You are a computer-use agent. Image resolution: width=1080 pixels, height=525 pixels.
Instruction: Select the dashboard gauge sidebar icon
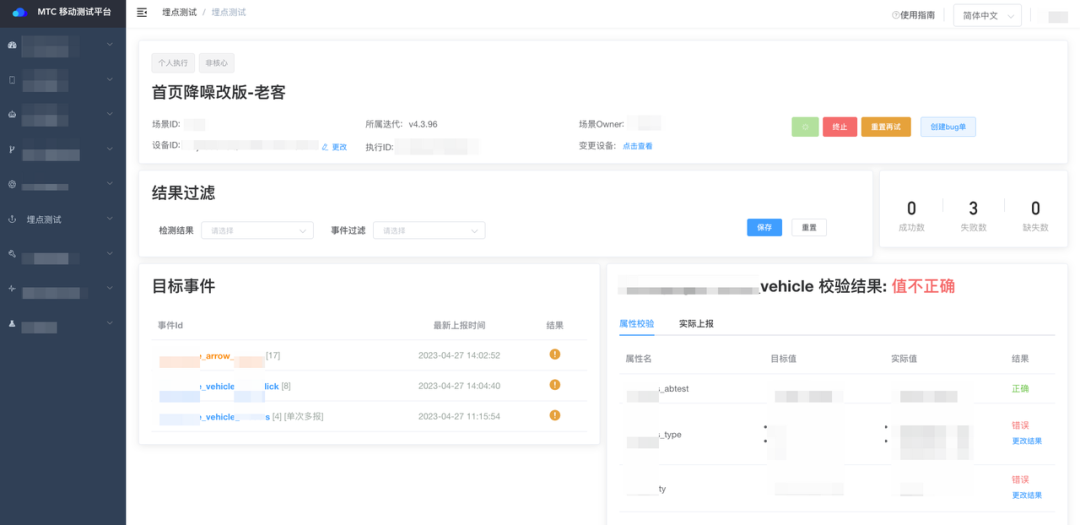(12, 45)
